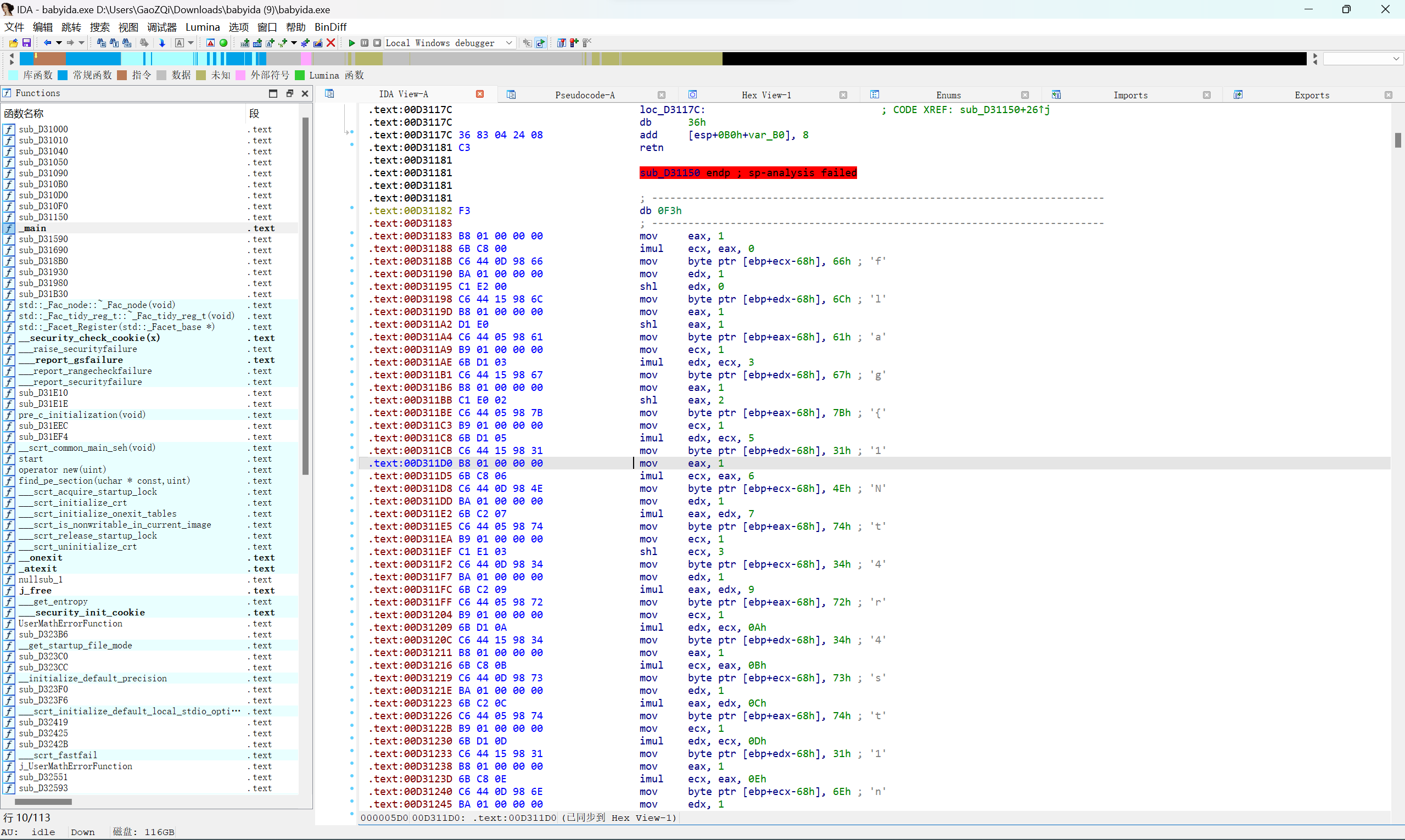The height and width of the screenshot is (840, 1405).
Task: Click the stop process square icon
Action: (377, 43)
